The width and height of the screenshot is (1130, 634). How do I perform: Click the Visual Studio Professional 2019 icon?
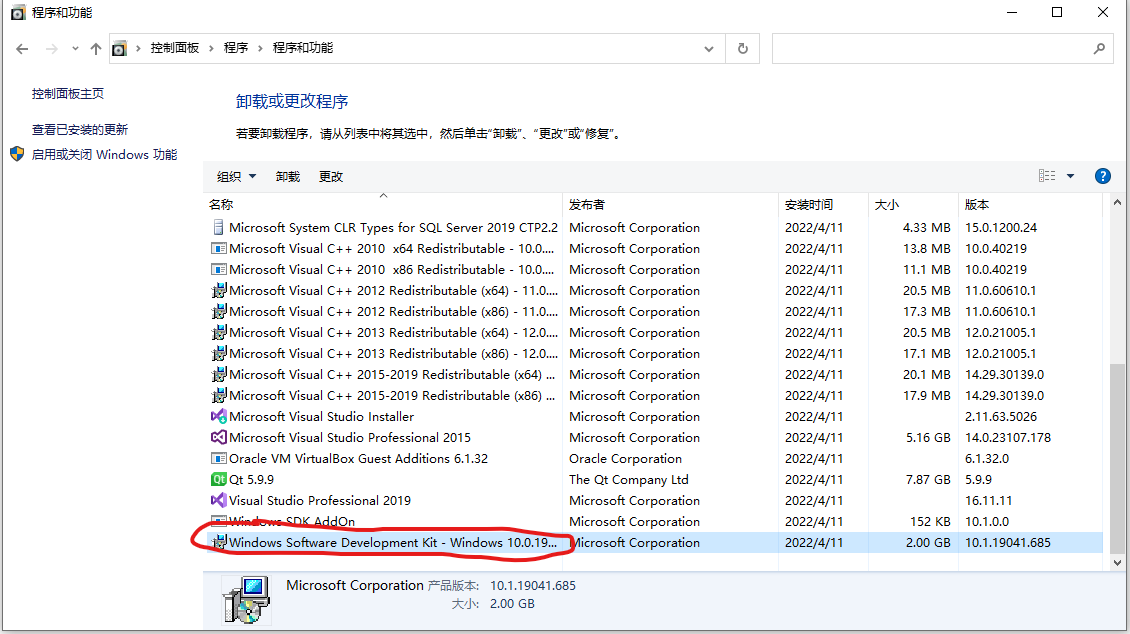(x=219, y=500)
